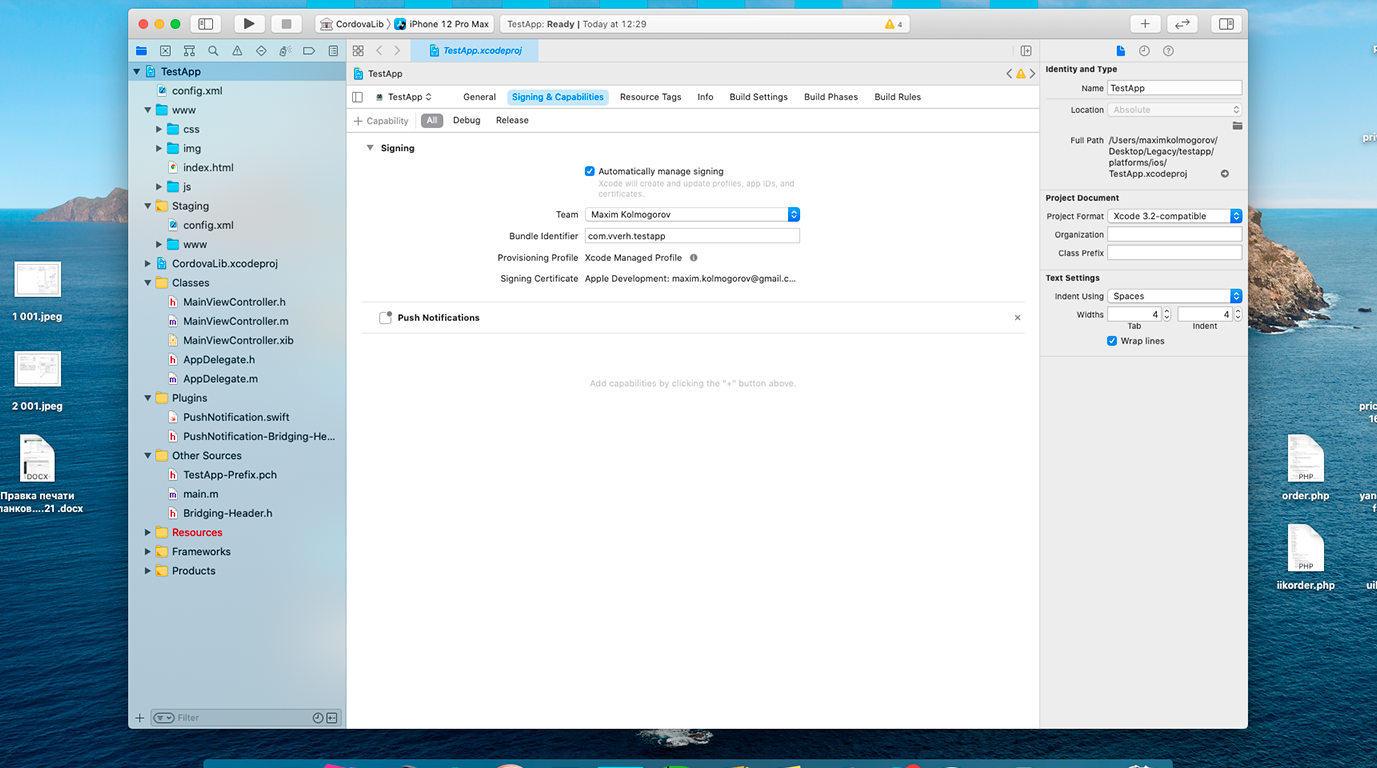Switch to the Build Phases tab
1377x768 pixels.
click(831, 97)
